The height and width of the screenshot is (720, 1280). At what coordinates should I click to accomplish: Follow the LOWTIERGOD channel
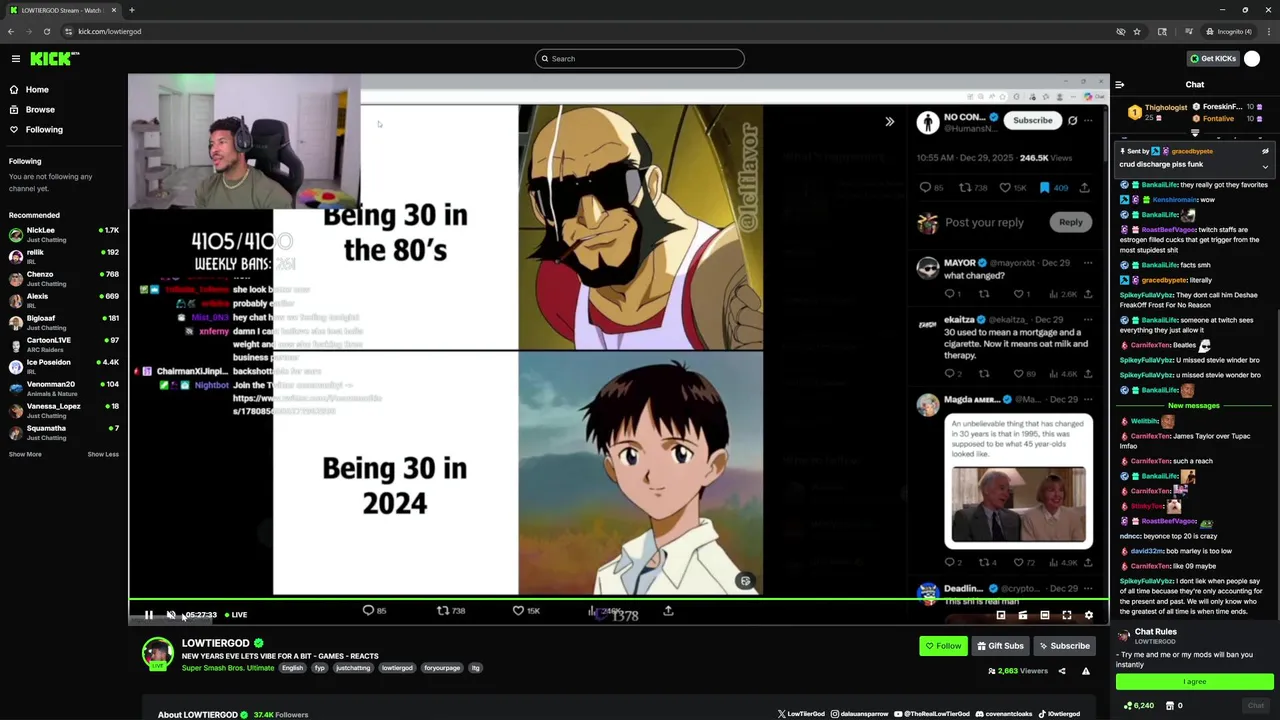[943, 646]
